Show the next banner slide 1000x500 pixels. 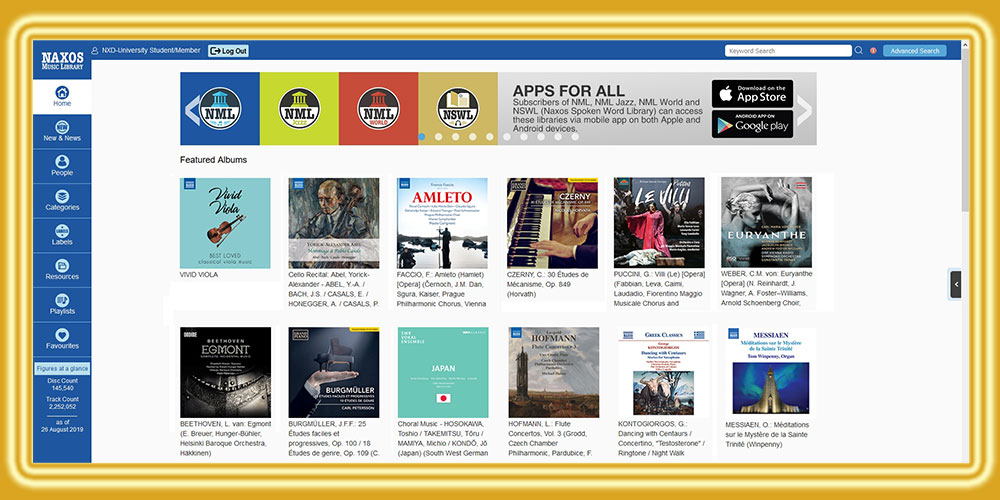pos(803,108)
